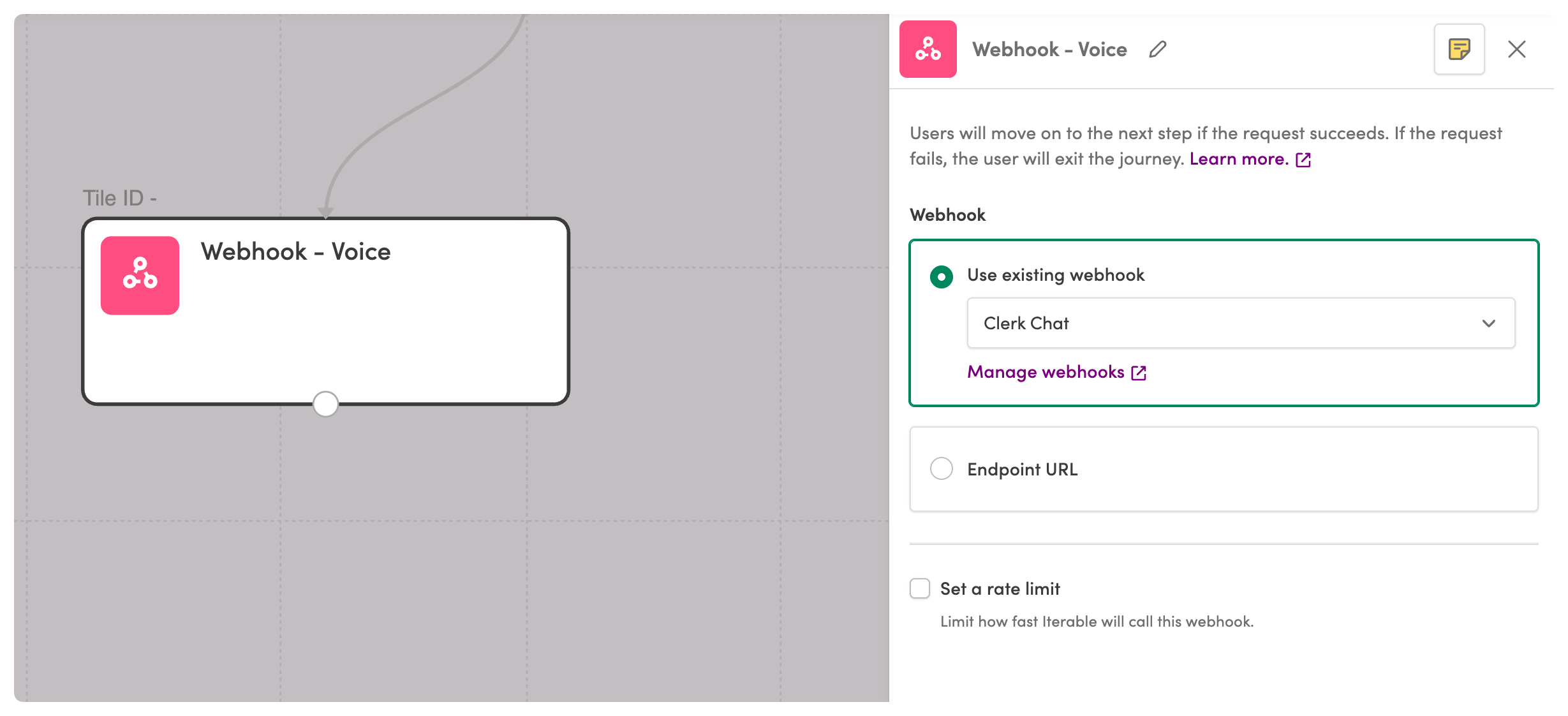Close the Webhook - Voice side panel

click(x=1517, y=49)
